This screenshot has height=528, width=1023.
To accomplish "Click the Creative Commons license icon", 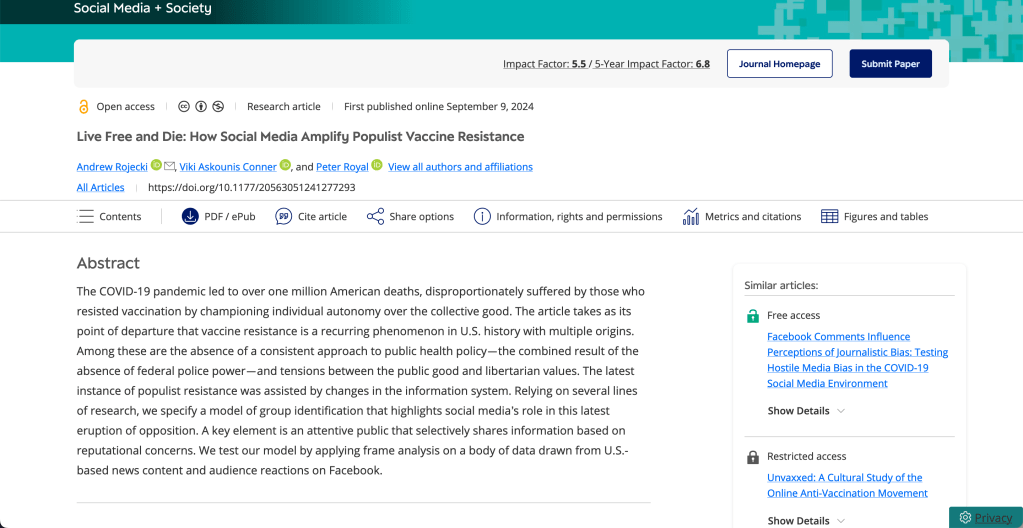I will (184, 106).
